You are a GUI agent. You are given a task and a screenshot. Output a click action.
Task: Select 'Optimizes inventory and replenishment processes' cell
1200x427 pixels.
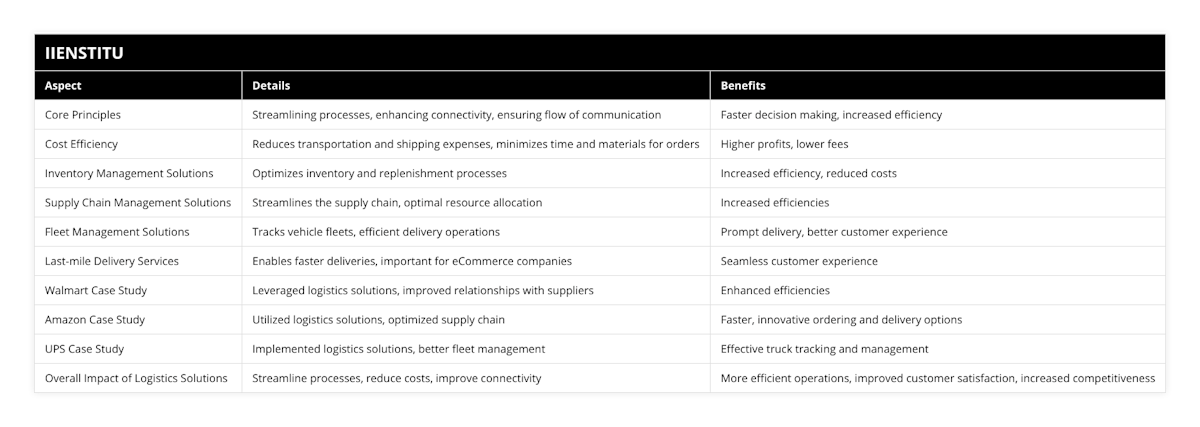379,173
